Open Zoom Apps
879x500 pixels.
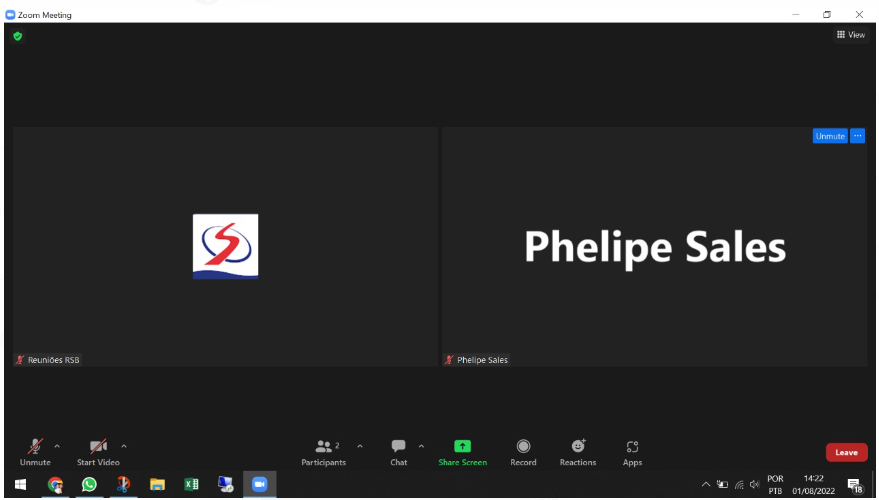[632, 452]
